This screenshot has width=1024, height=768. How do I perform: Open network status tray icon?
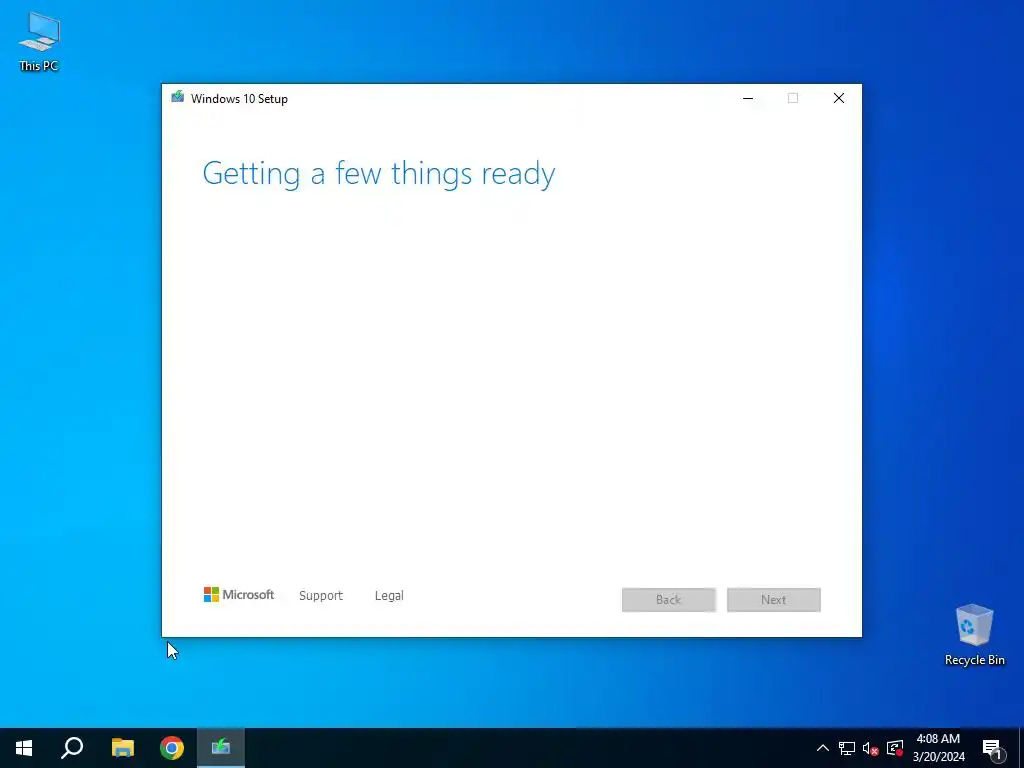tap(847, 748)
